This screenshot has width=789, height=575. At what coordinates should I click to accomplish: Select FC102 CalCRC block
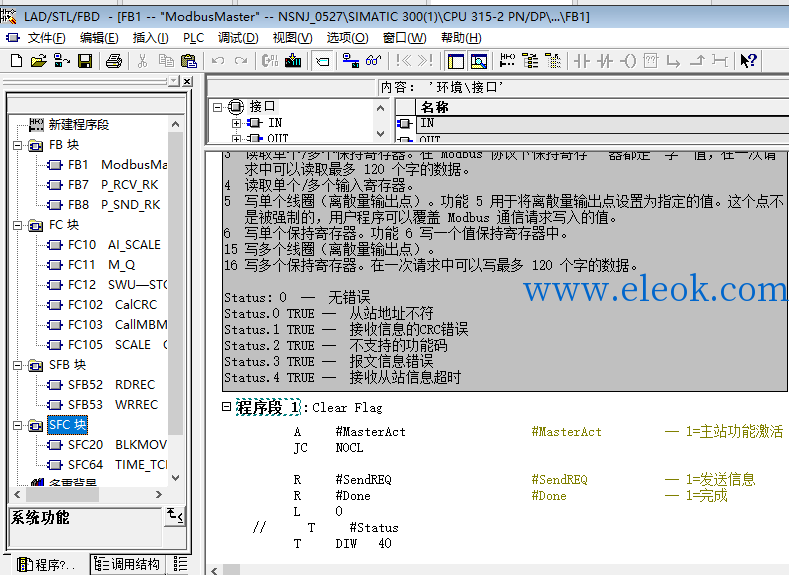coord(102,305)
